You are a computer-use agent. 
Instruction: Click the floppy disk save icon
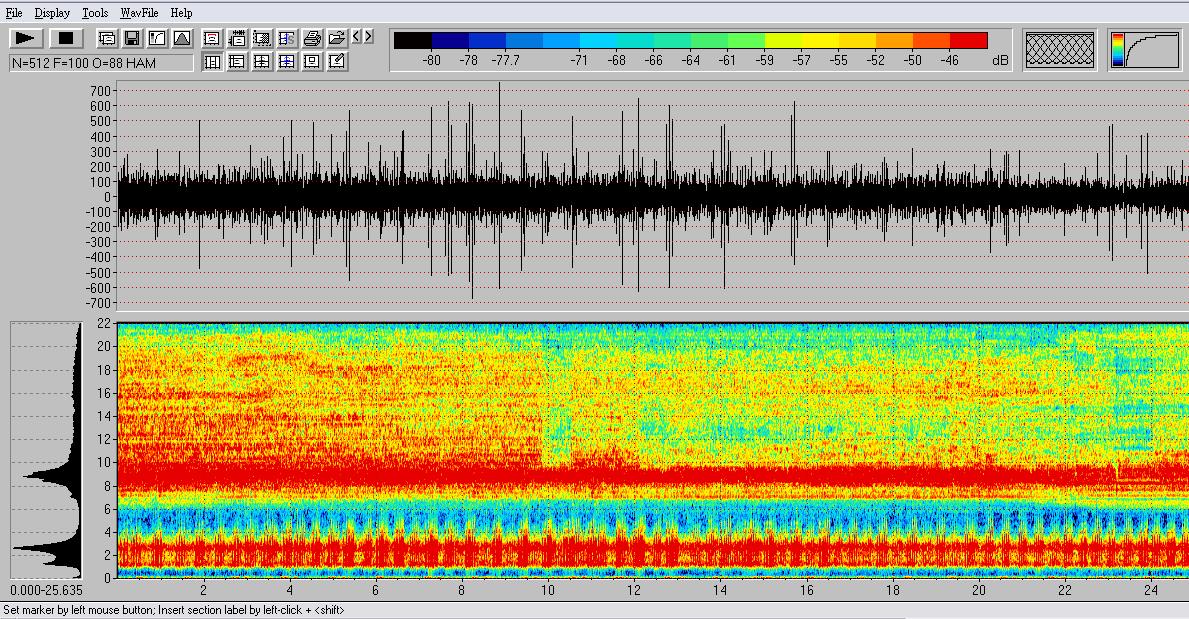tap(132, 38)
